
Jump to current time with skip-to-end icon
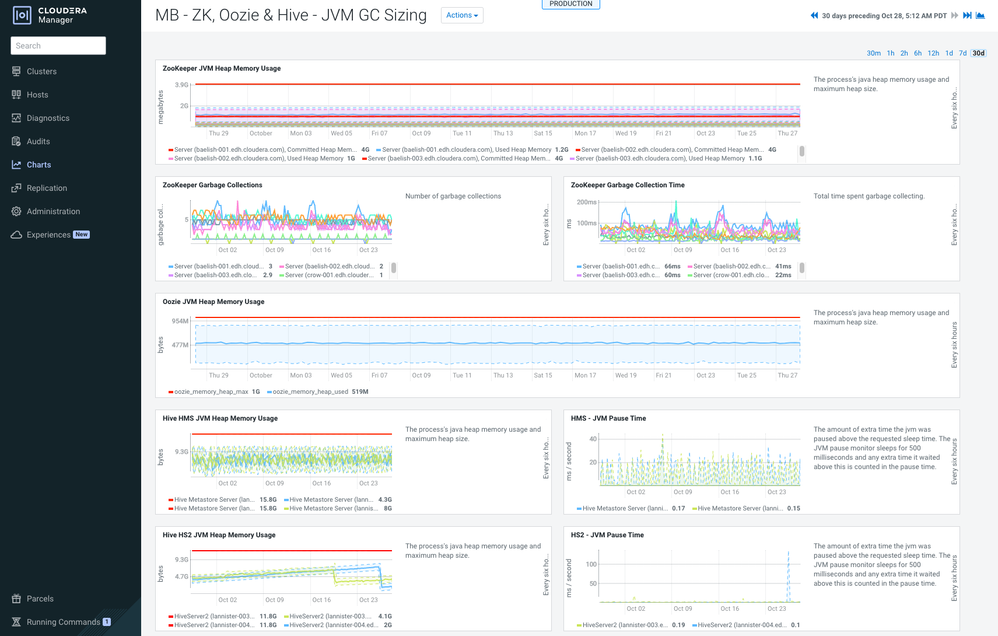tap(967, 15)
